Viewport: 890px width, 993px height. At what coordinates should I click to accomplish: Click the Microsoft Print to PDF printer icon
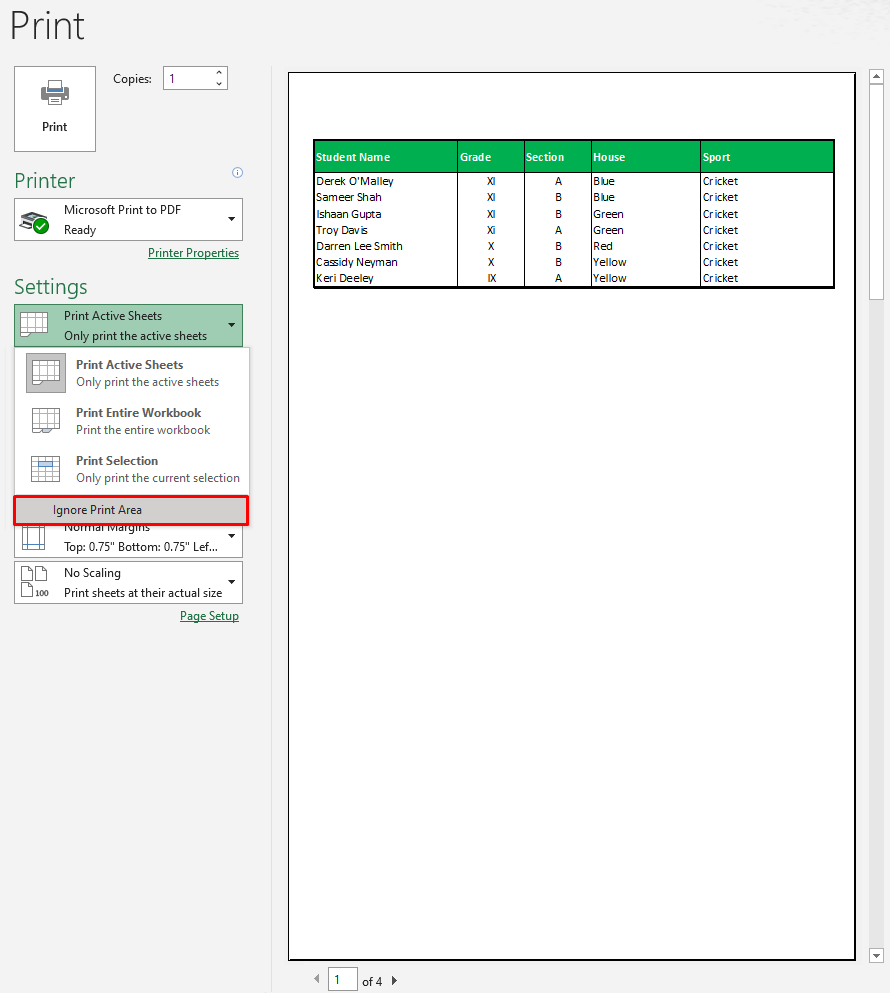32,218
